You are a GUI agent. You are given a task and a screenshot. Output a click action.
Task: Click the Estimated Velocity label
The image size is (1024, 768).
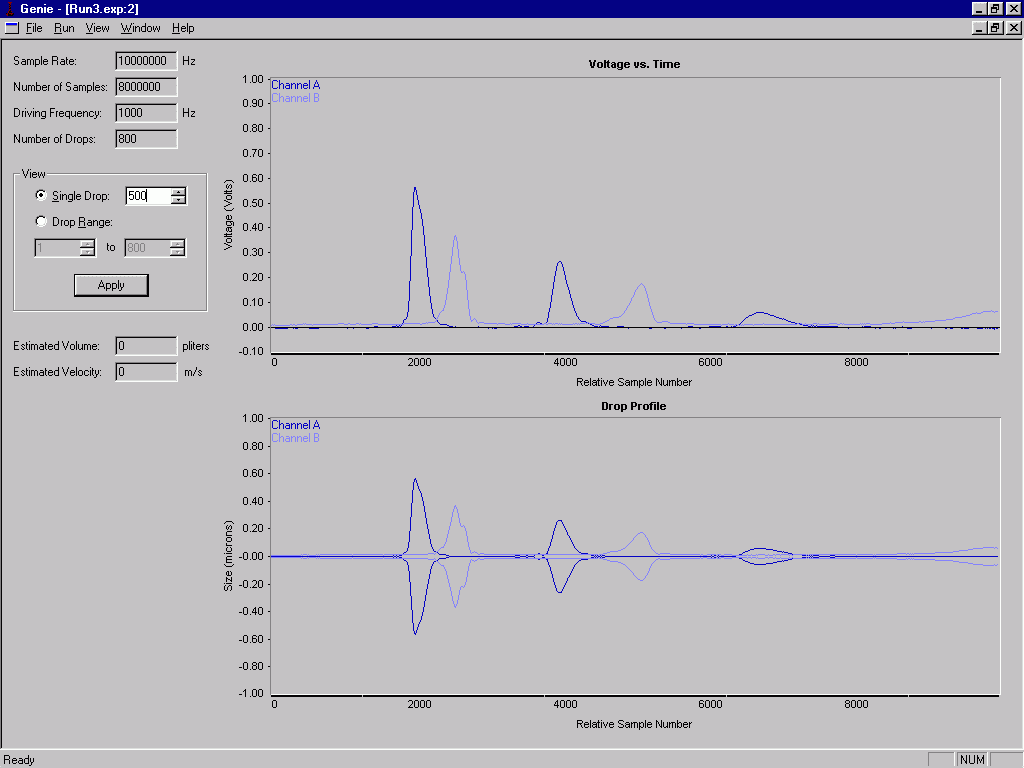click(57, 372)
